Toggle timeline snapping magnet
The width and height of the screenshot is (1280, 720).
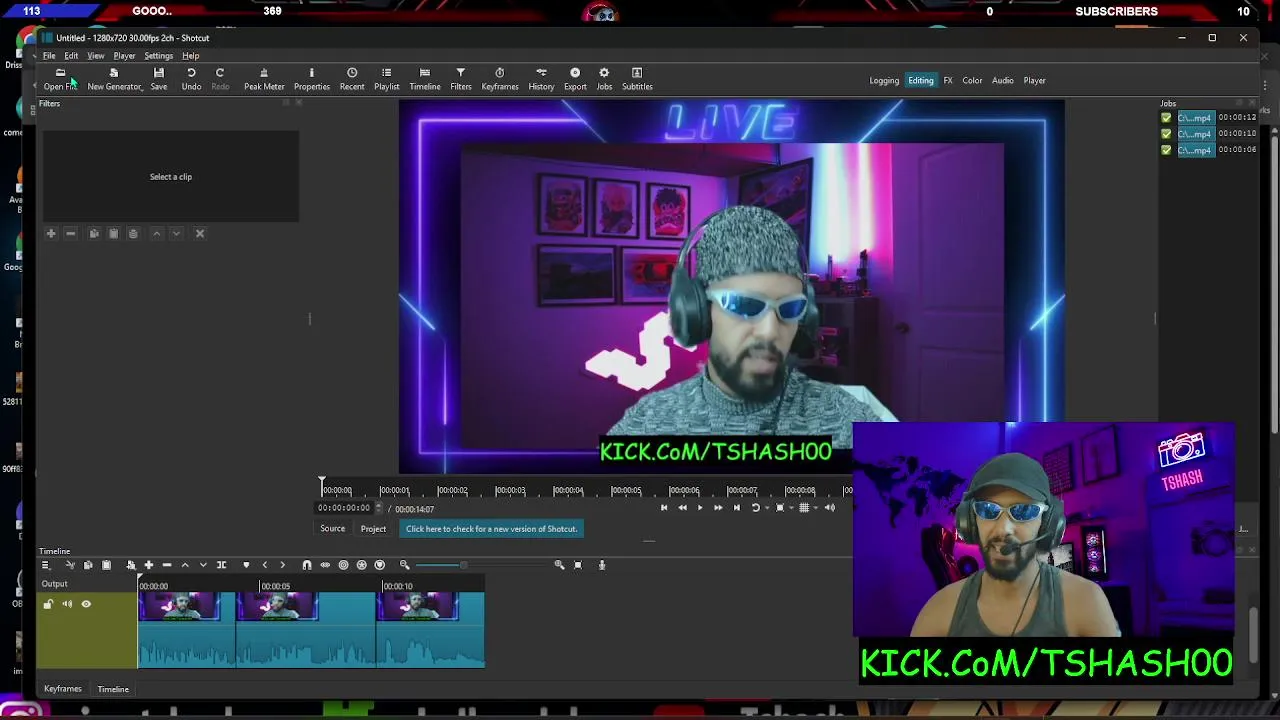click(307, 565)
